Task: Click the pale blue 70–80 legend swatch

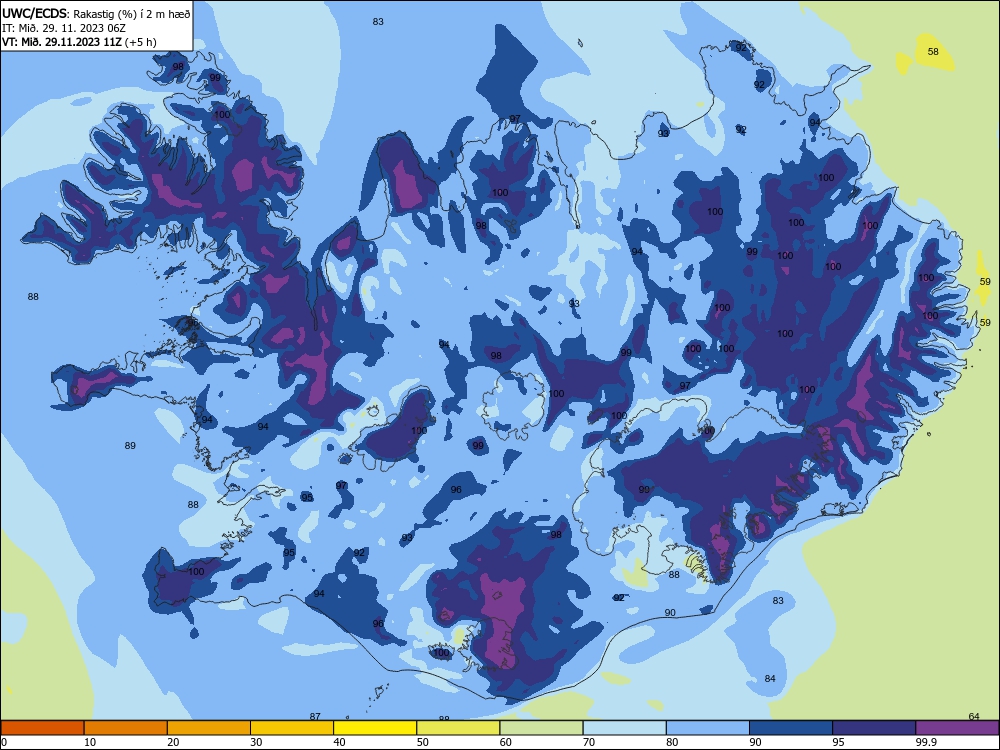Action: pyautogui.click(x=625, y=728)
